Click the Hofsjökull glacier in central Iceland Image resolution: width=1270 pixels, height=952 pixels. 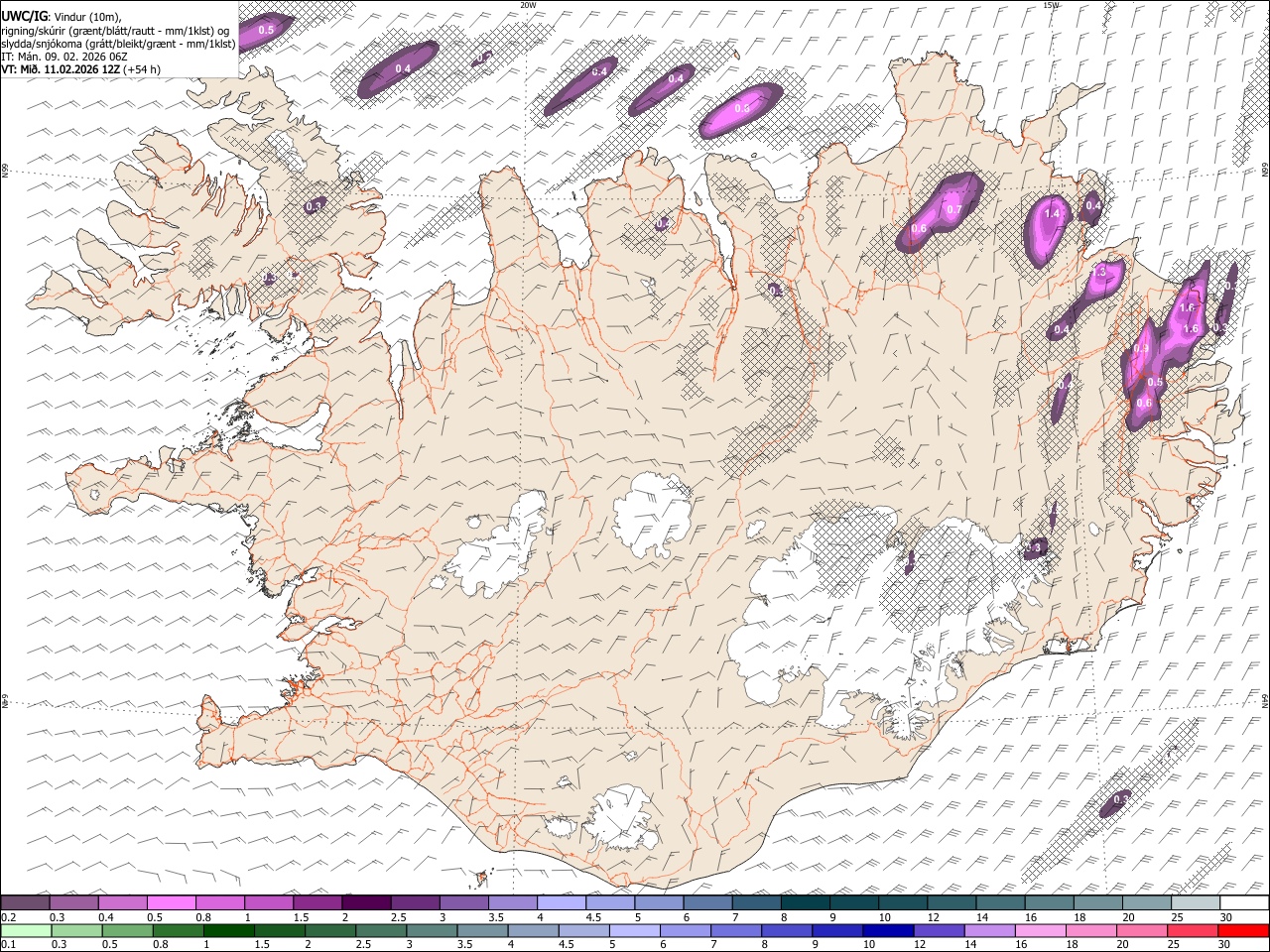tap(653, 514)
